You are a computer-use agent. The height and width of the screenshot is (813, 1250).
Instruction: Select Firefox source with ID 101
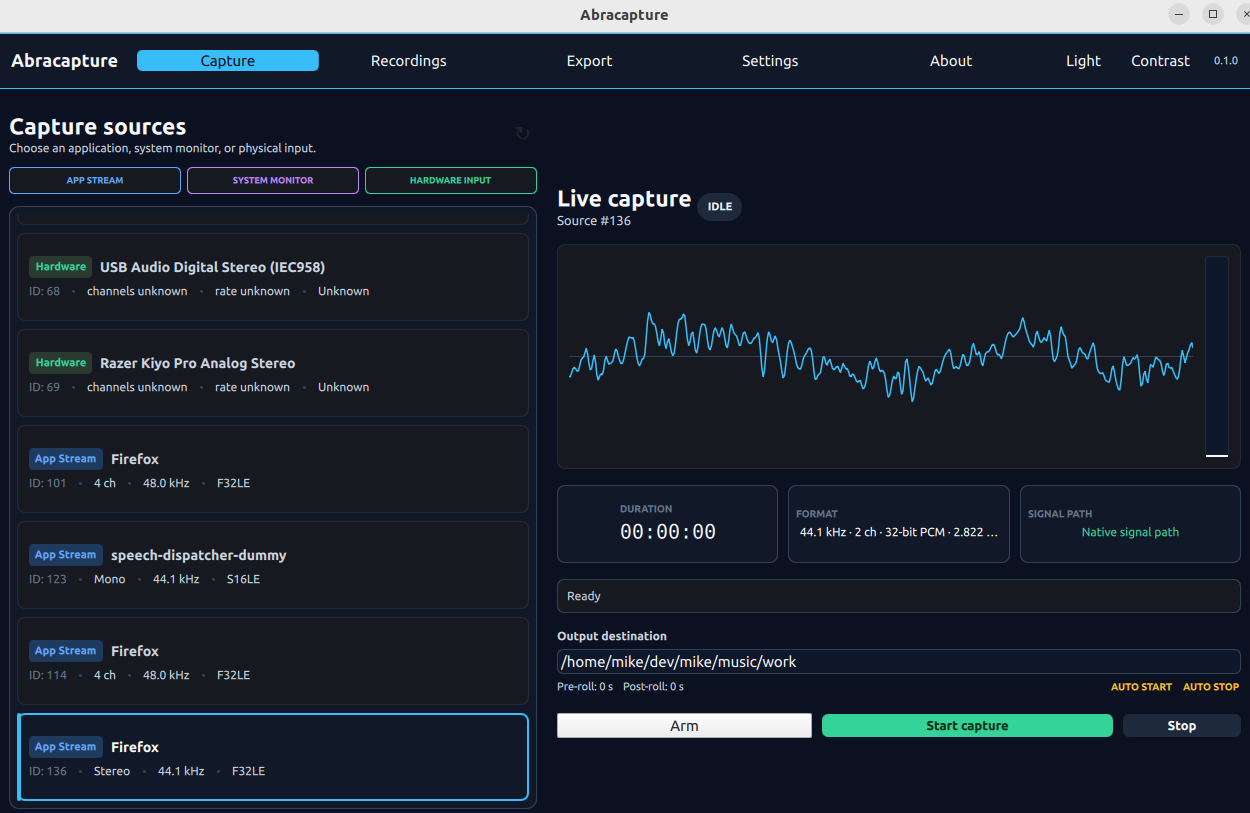[x=273, y=469]
